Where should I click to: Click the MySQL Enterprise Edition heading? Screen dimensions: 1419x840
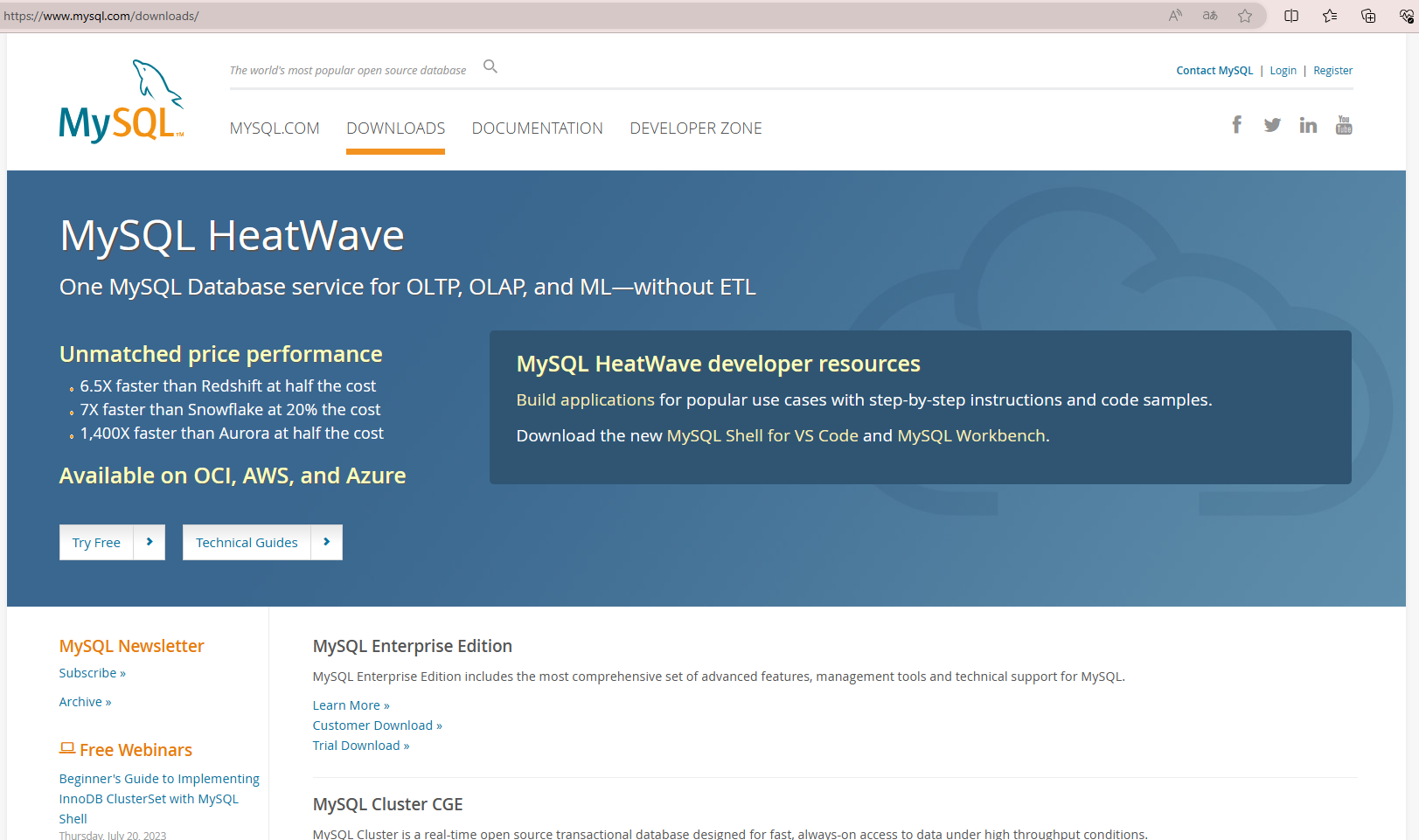[x=413, y=646]
